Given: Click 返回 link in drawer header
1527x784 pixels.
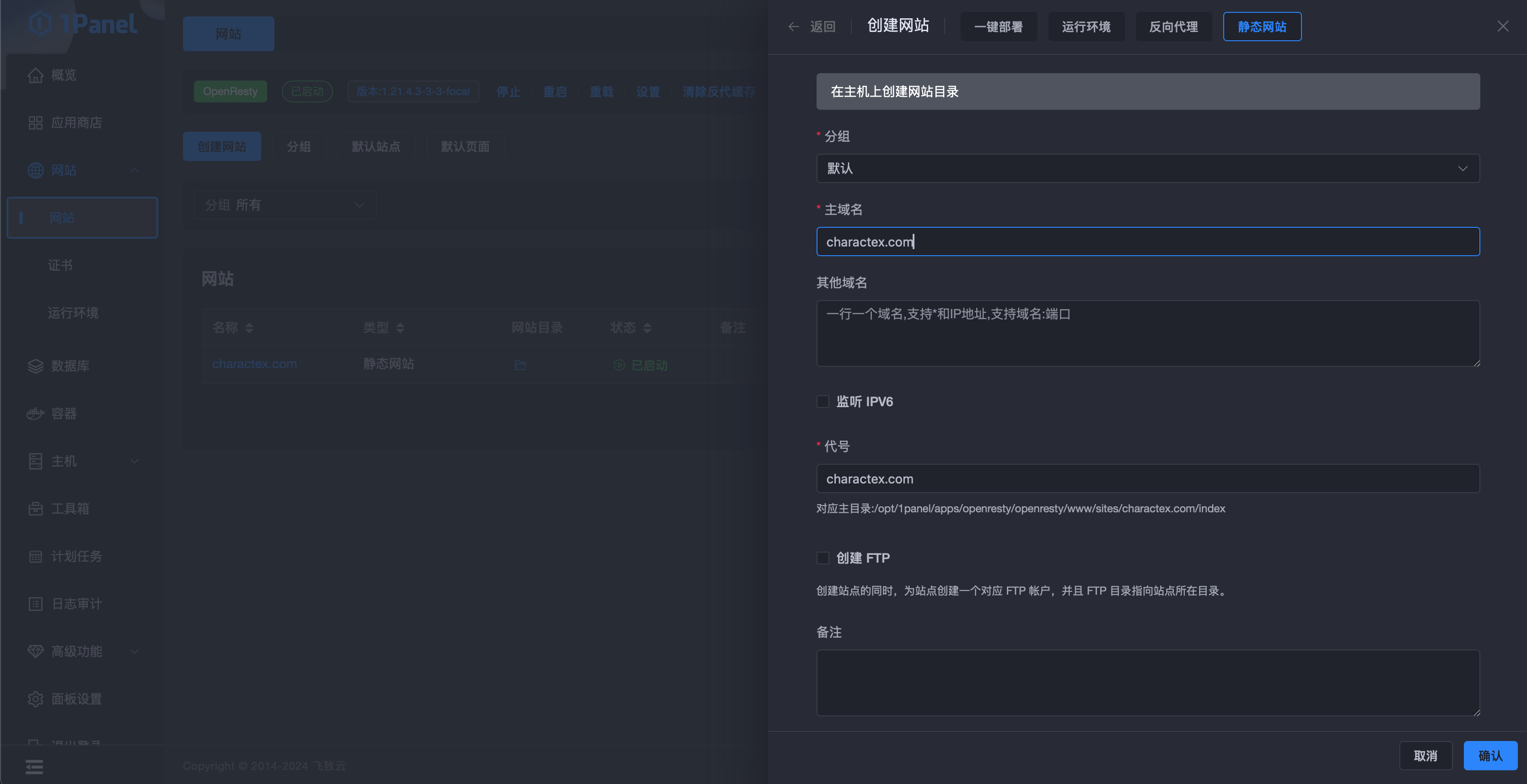Looking at the screenshot, I should pyautogui.click(x=823, y=27).
